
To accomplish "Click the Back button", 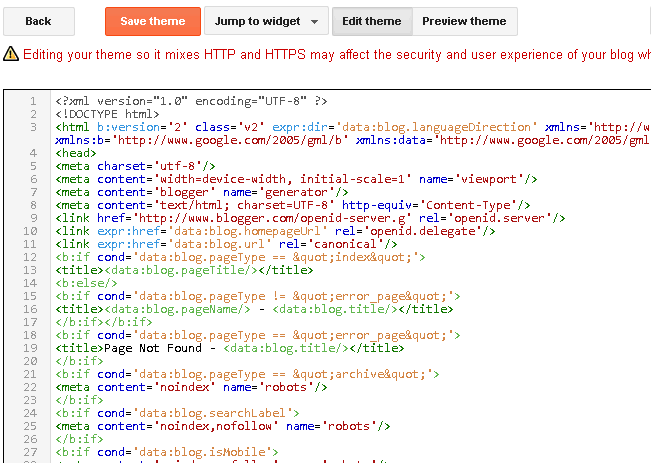I will click(x=38, y=21).
